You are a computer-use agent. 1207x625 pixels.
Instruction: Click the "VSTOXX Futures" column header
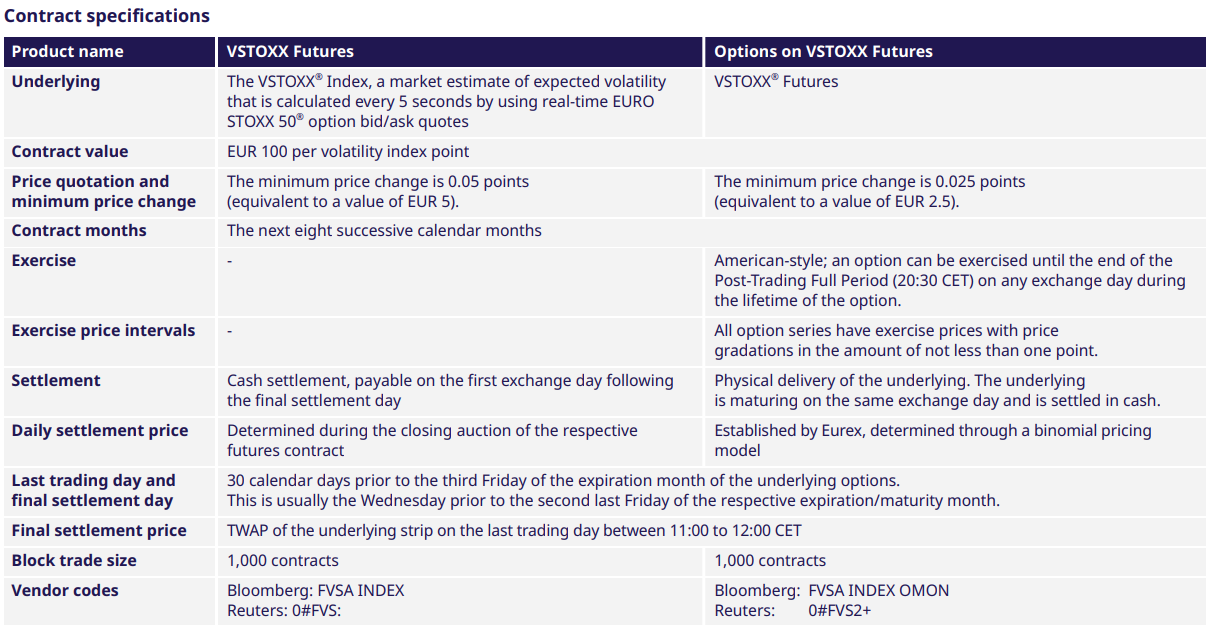(291, 52)
